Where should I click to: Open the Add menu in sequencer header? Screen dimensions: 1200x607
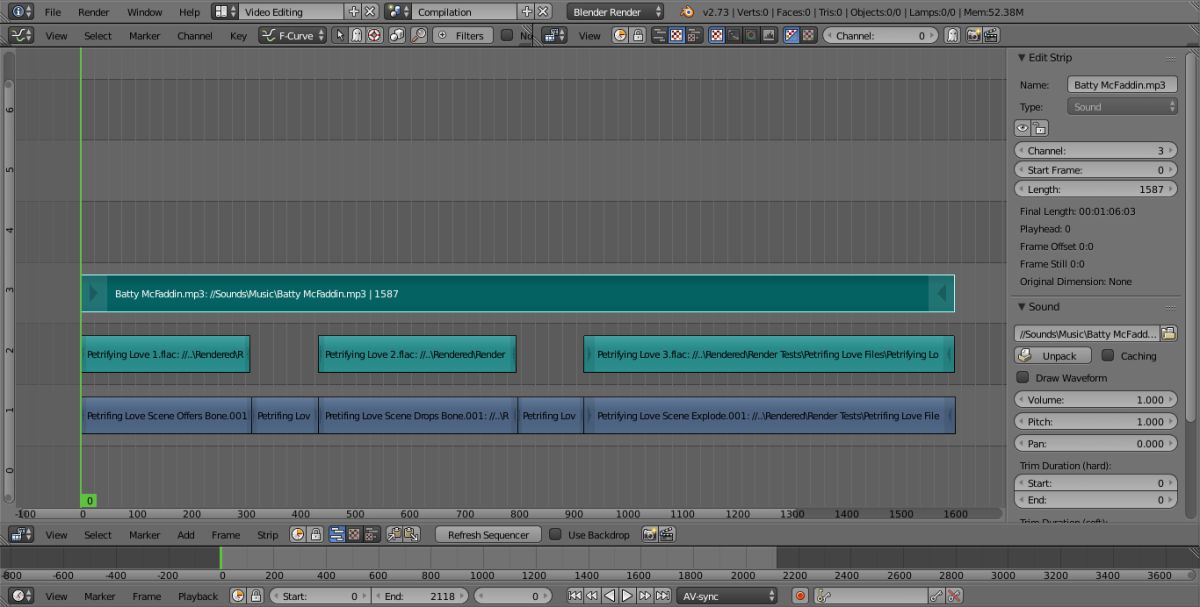[x=186, y=535]
